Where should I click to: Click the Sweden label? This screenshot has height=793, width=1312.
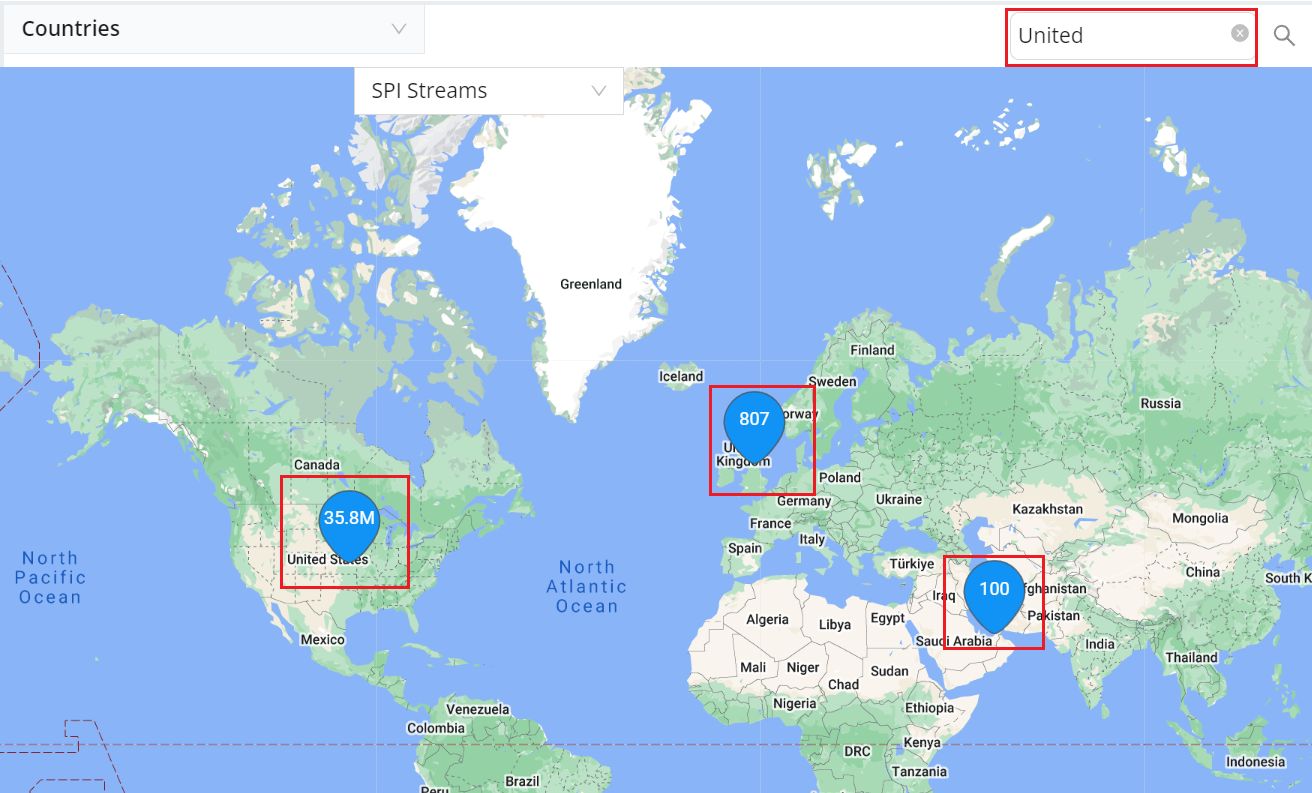pyautogui.click(x=832, y=381)
